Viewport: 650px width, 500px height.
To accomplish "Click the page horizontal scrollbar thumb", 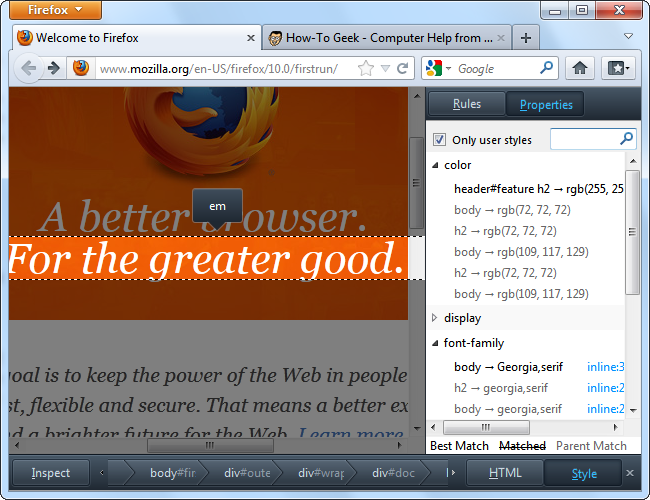I will coord(210,445).
